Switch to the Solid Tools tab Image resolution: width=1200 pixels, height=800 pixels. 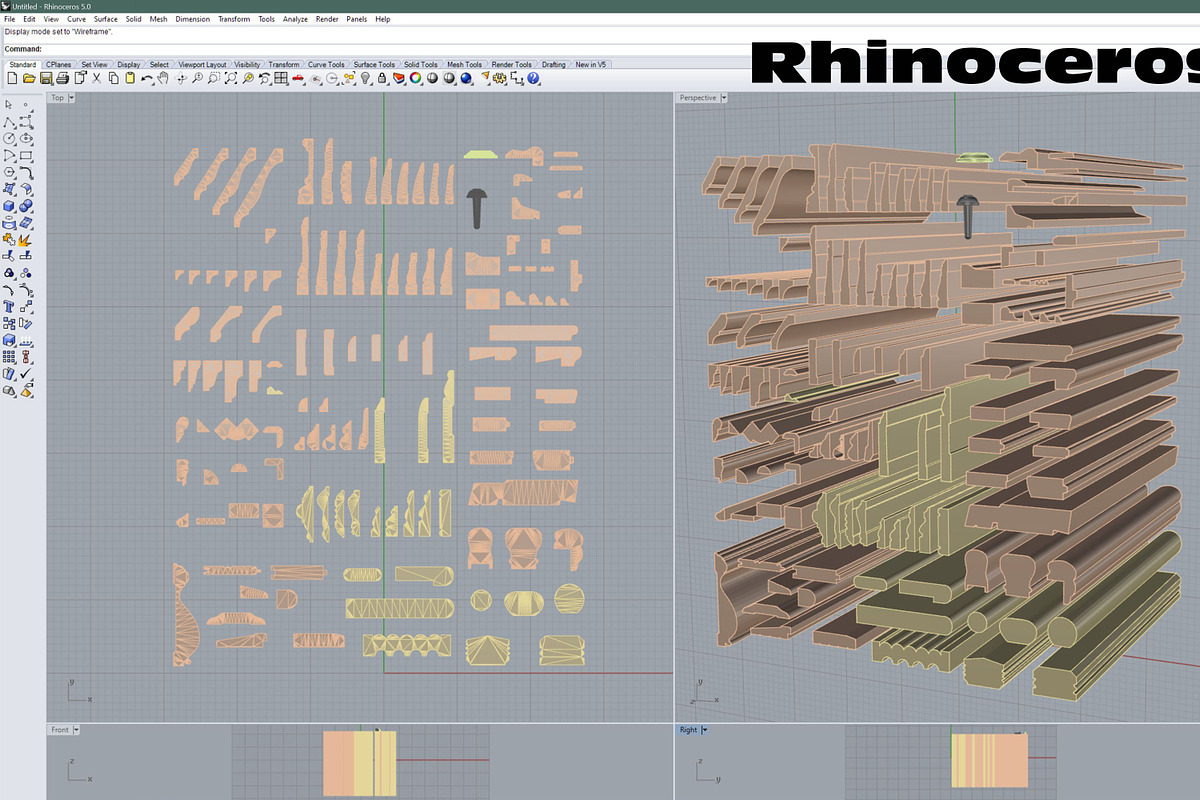(x=421, y=64)
